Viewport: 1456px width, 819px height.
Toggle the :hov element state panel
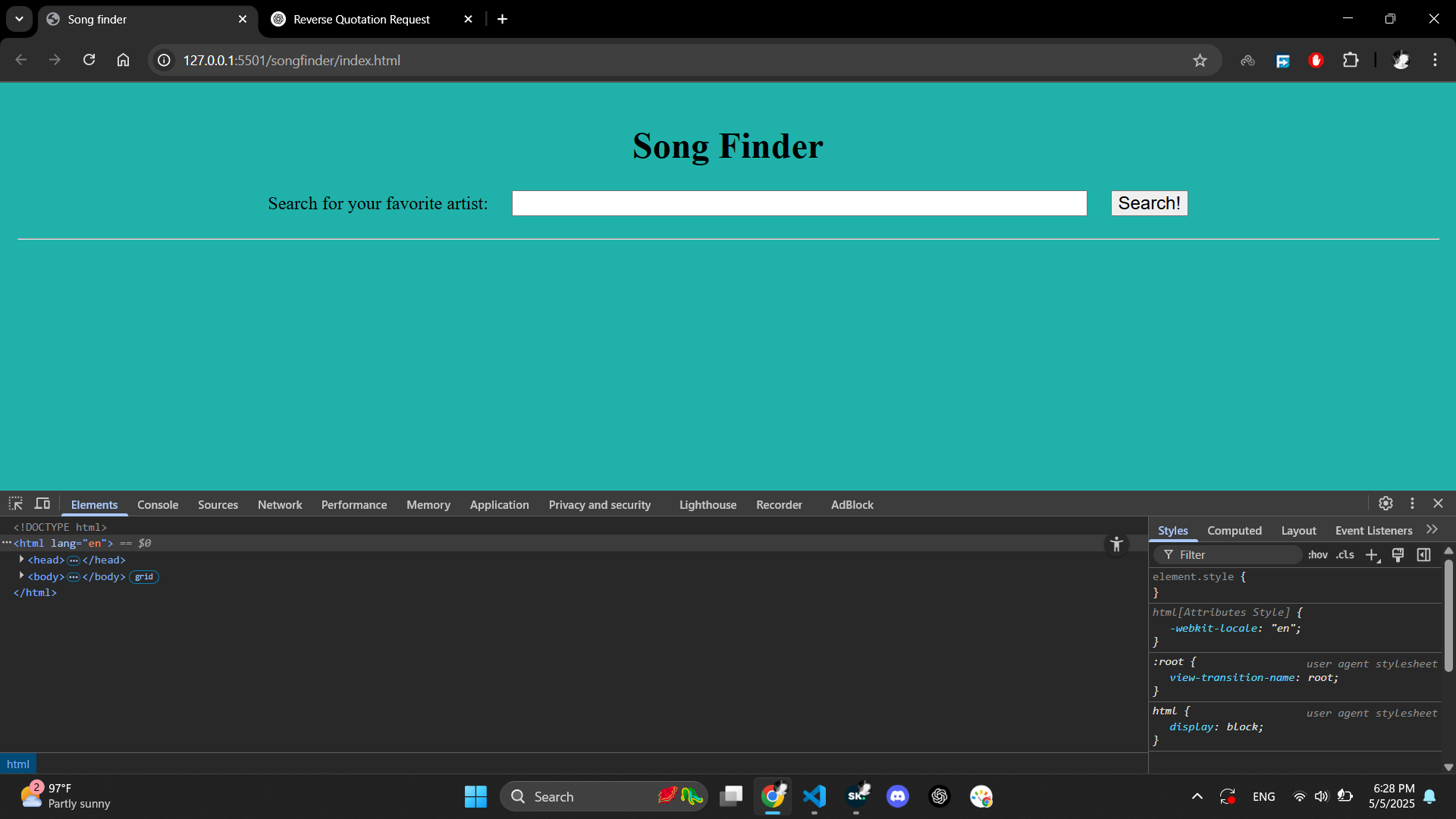(1318, 555)
